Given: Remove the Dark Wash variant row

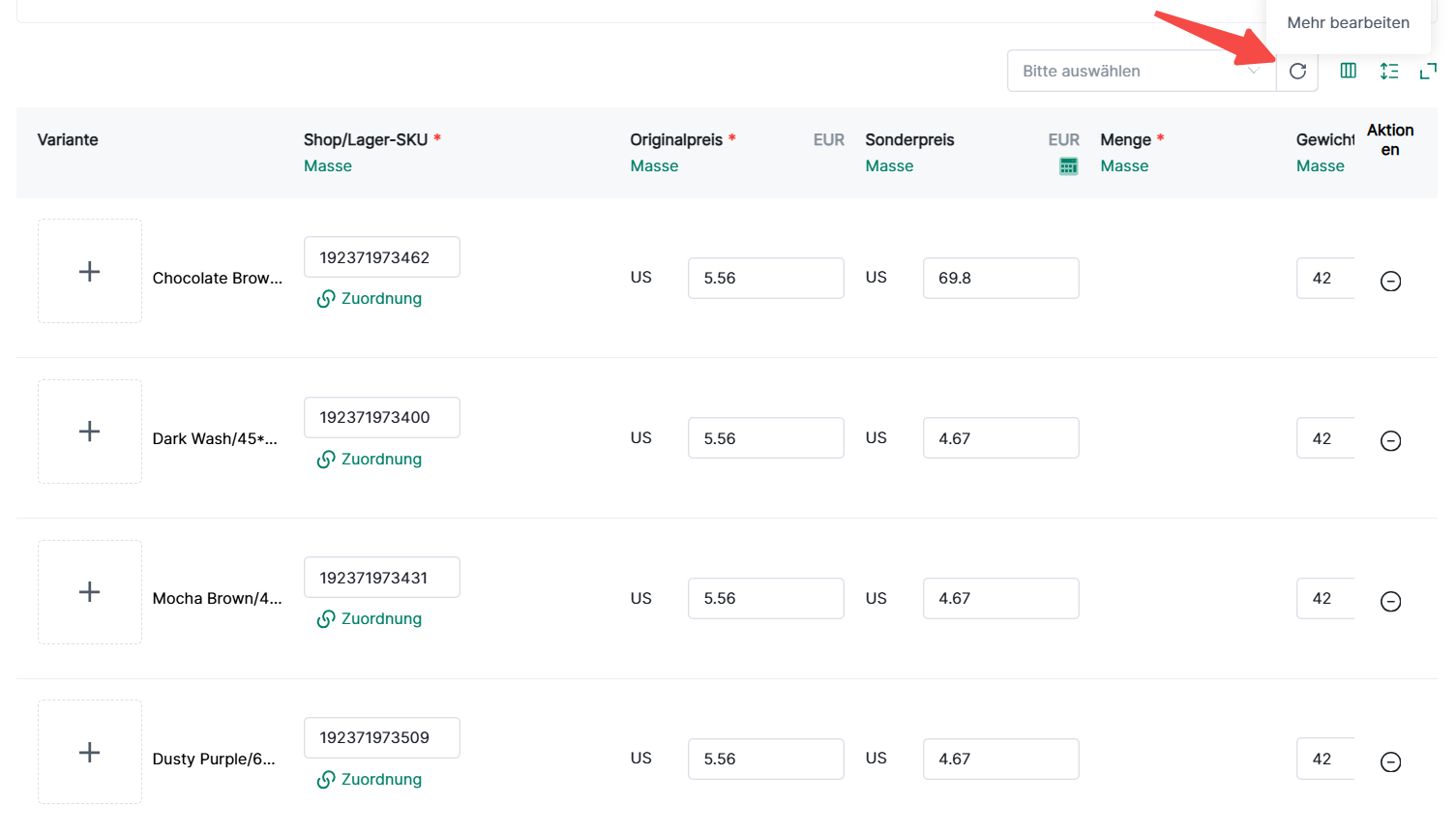Looking at the screenshot, I should (1390, 441).
